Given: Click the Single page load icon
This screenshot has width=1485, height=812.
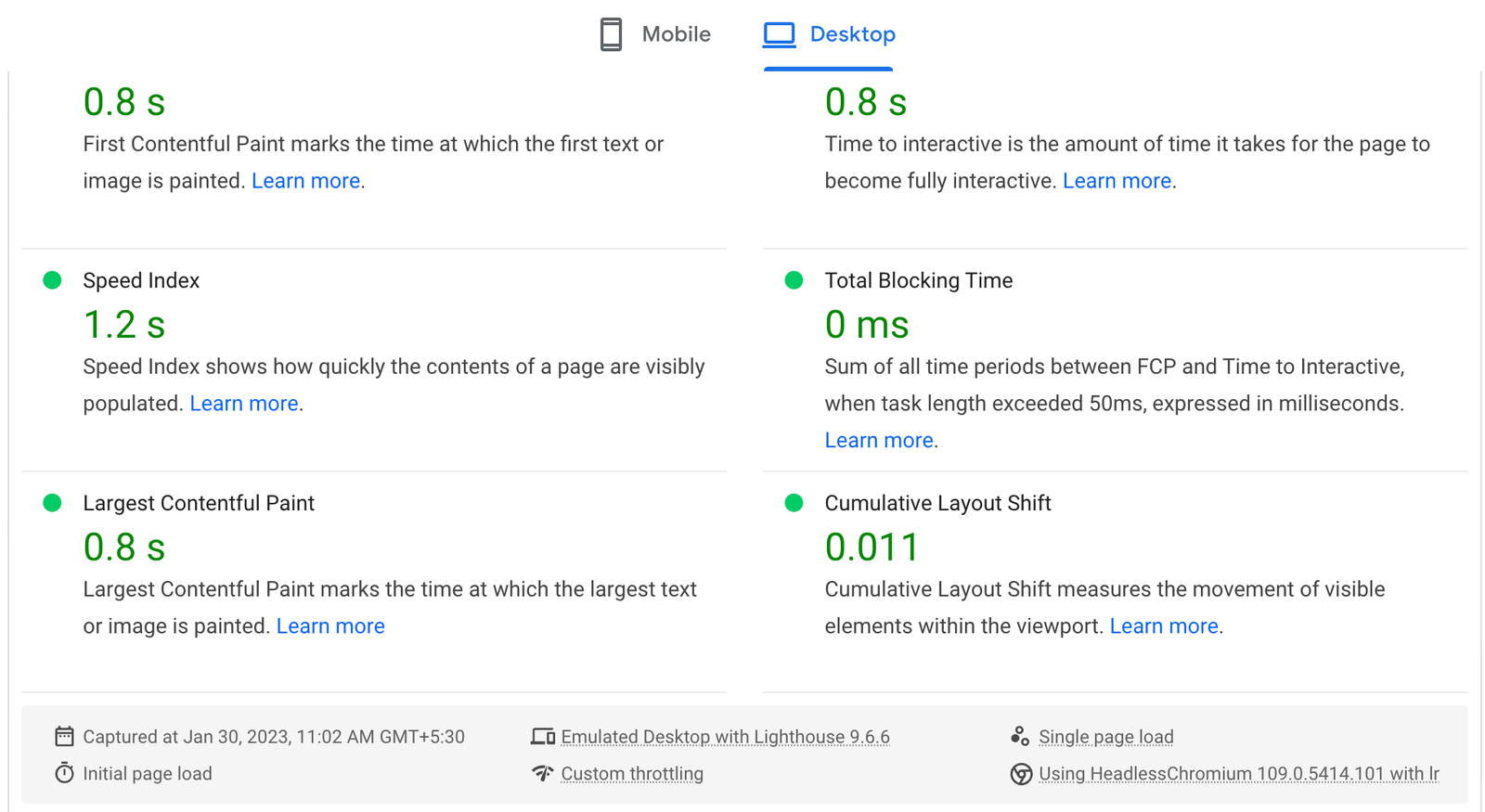Looking at the screenshot, I should coord(1020,737).
